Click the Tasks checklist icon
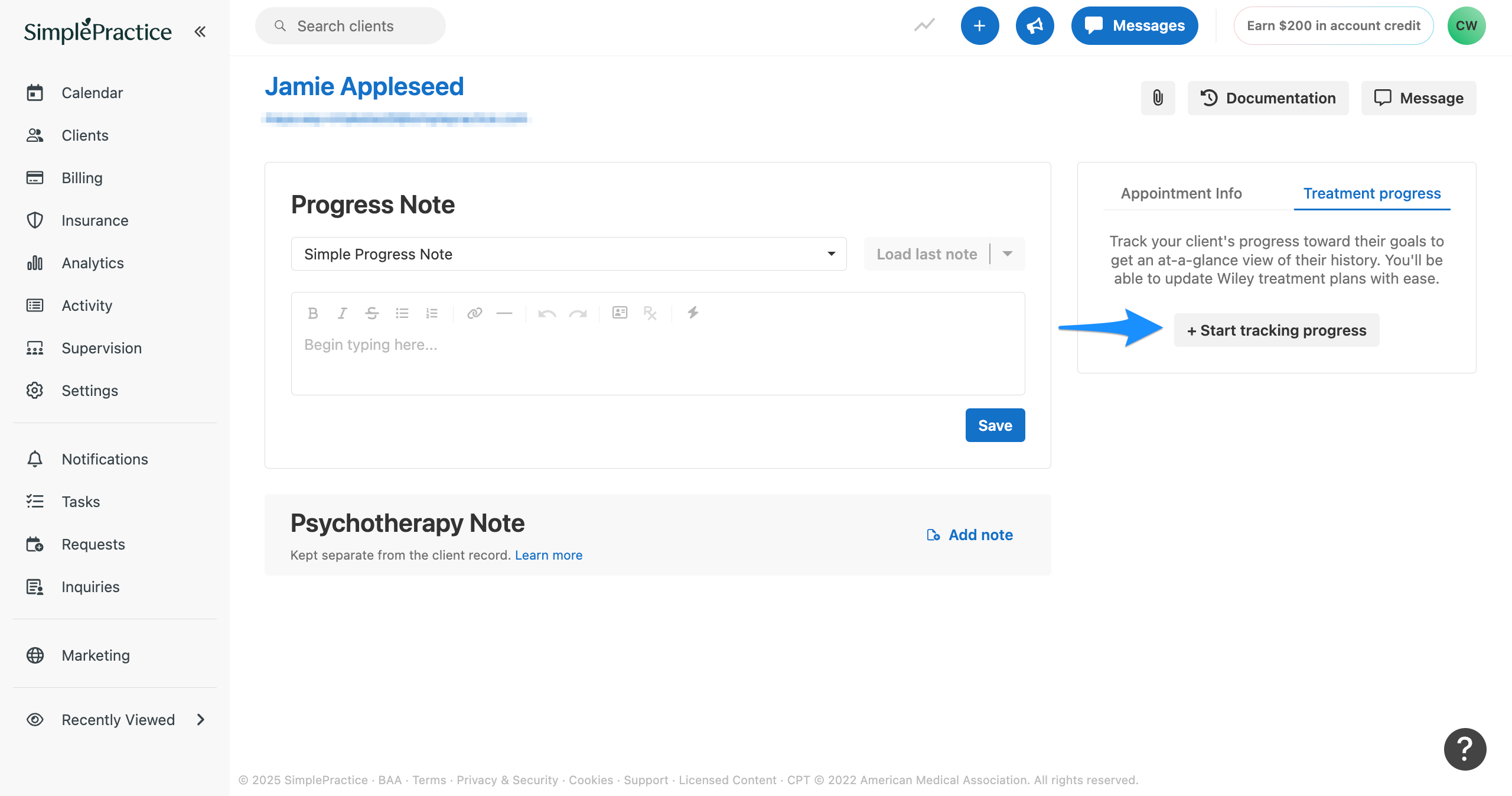1512x796 pixels. [x=35, y=502]
